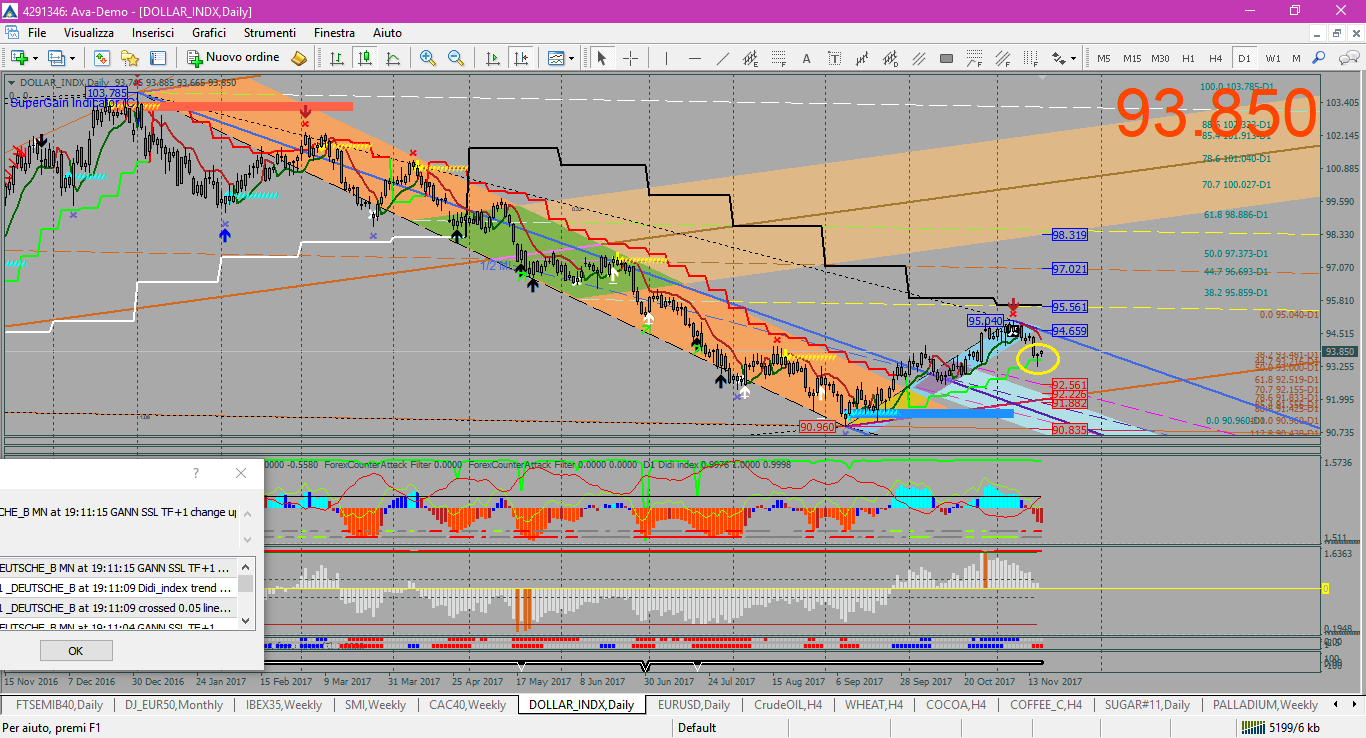1366x738 pixels.
Task: Click OK in the alert dialog
Action: (x=75, y=650)
